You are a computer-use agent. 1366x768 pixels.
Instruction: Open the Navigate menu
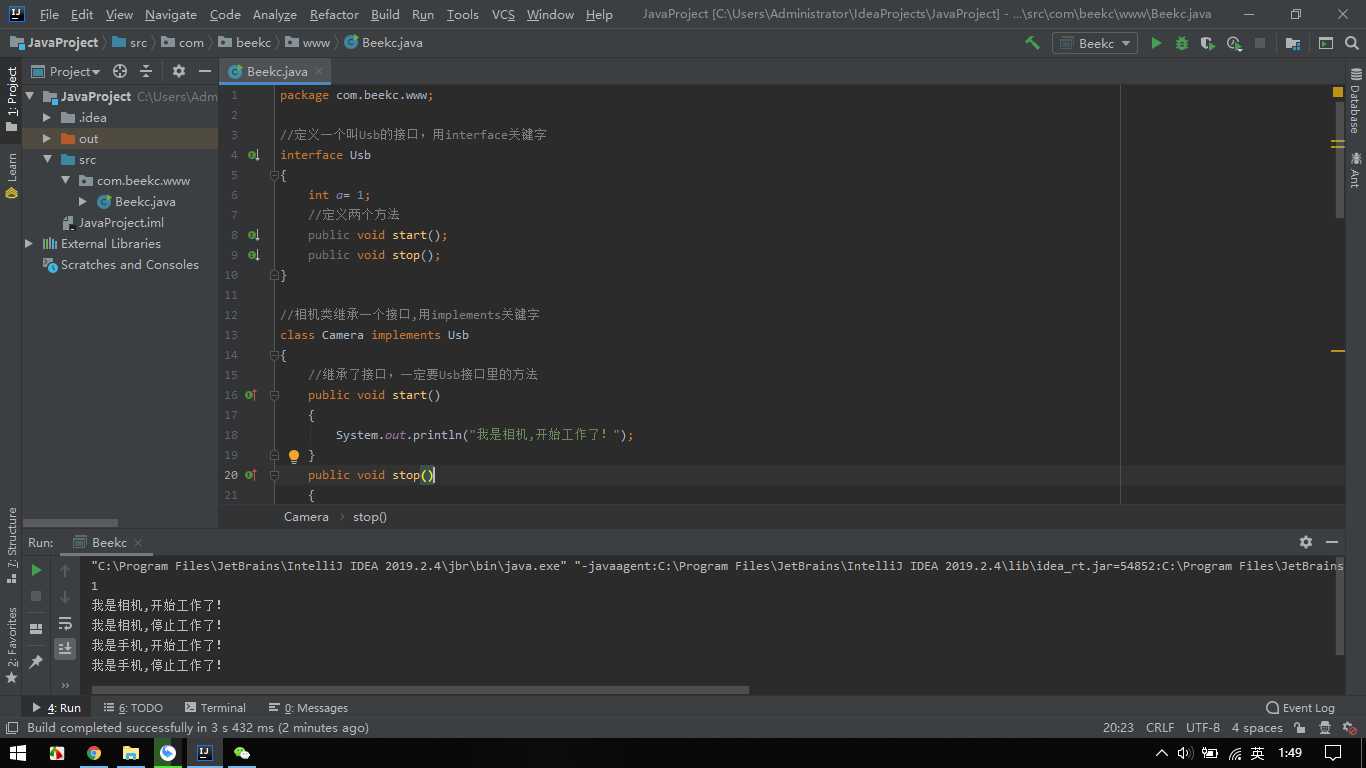[x=170, y=14]
